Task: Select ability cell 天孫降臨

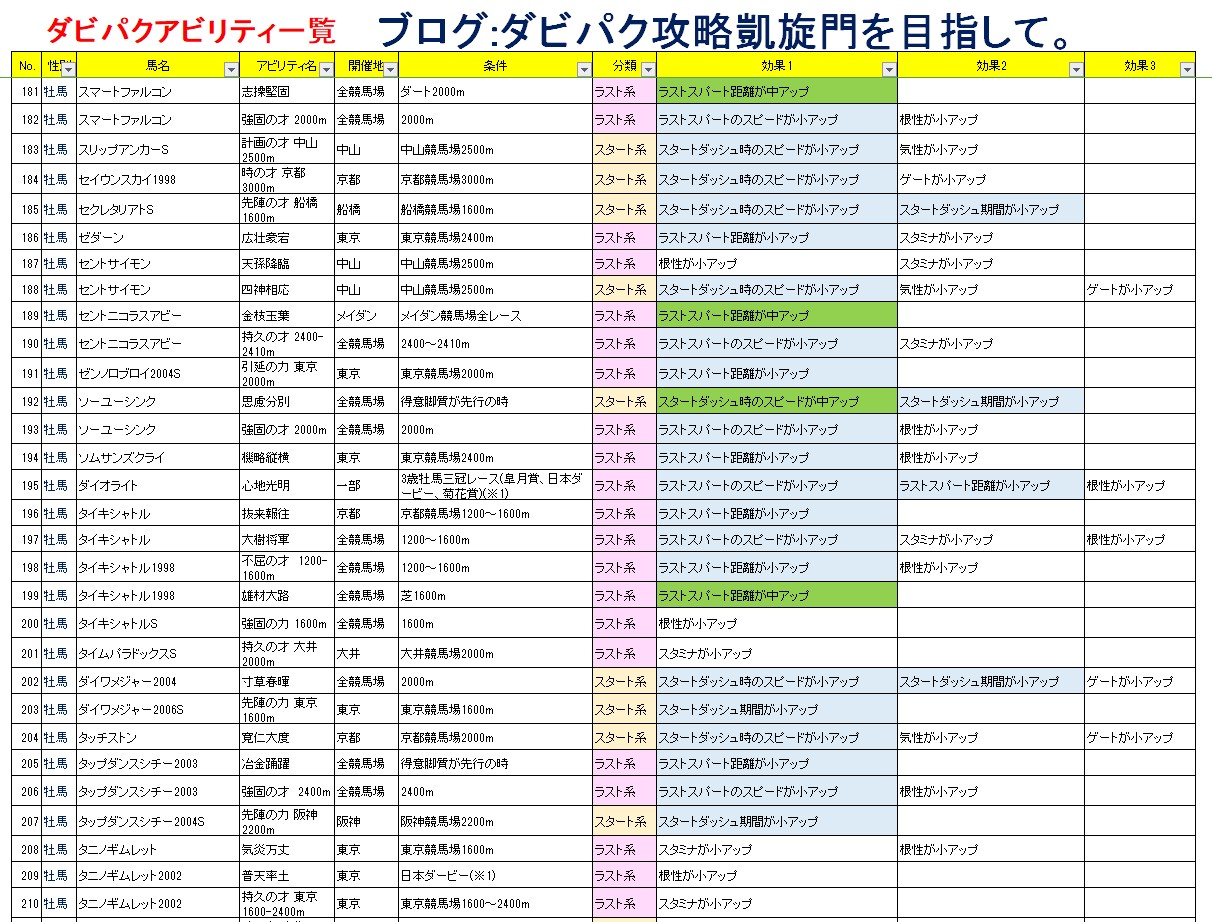Action: tap(286, 264)
